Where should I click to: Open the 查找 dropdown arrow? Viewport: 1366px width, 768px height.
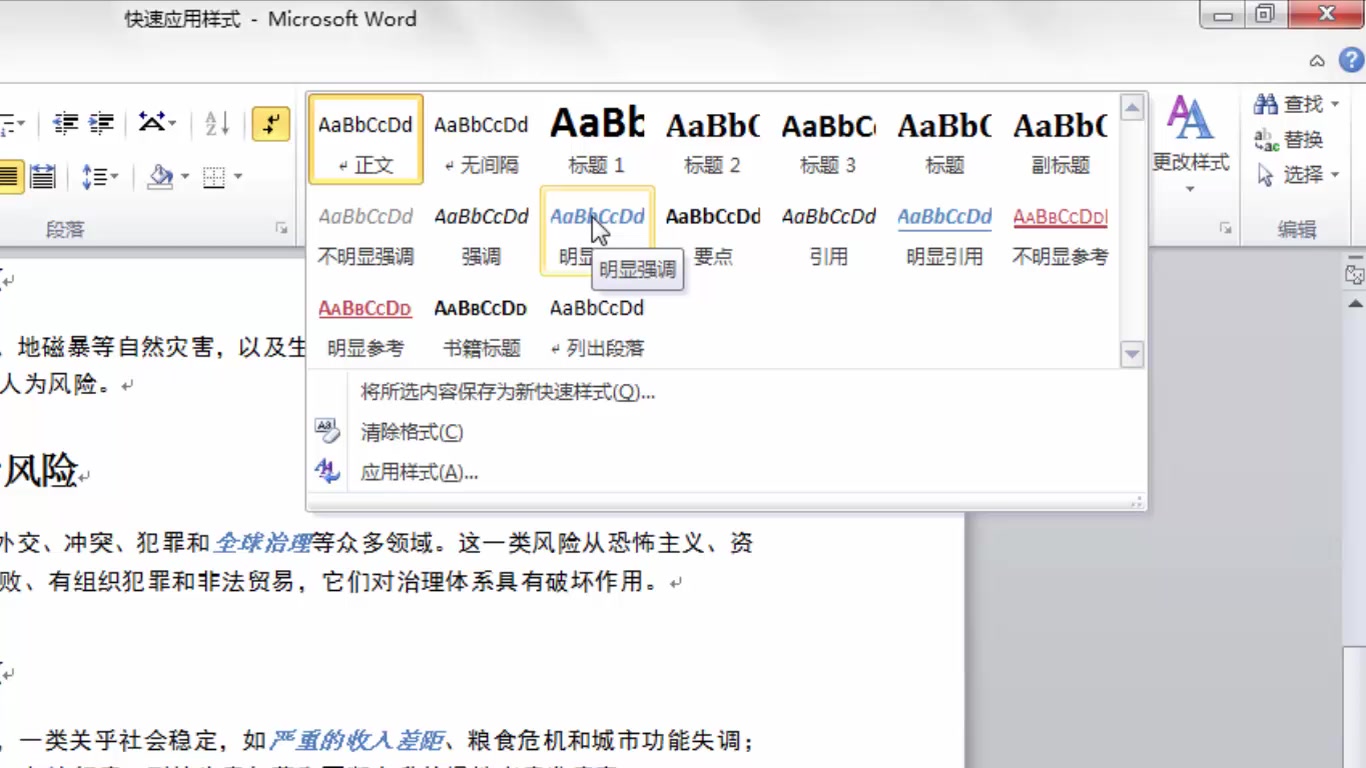pyautogui.click(x=1334, y=104)
